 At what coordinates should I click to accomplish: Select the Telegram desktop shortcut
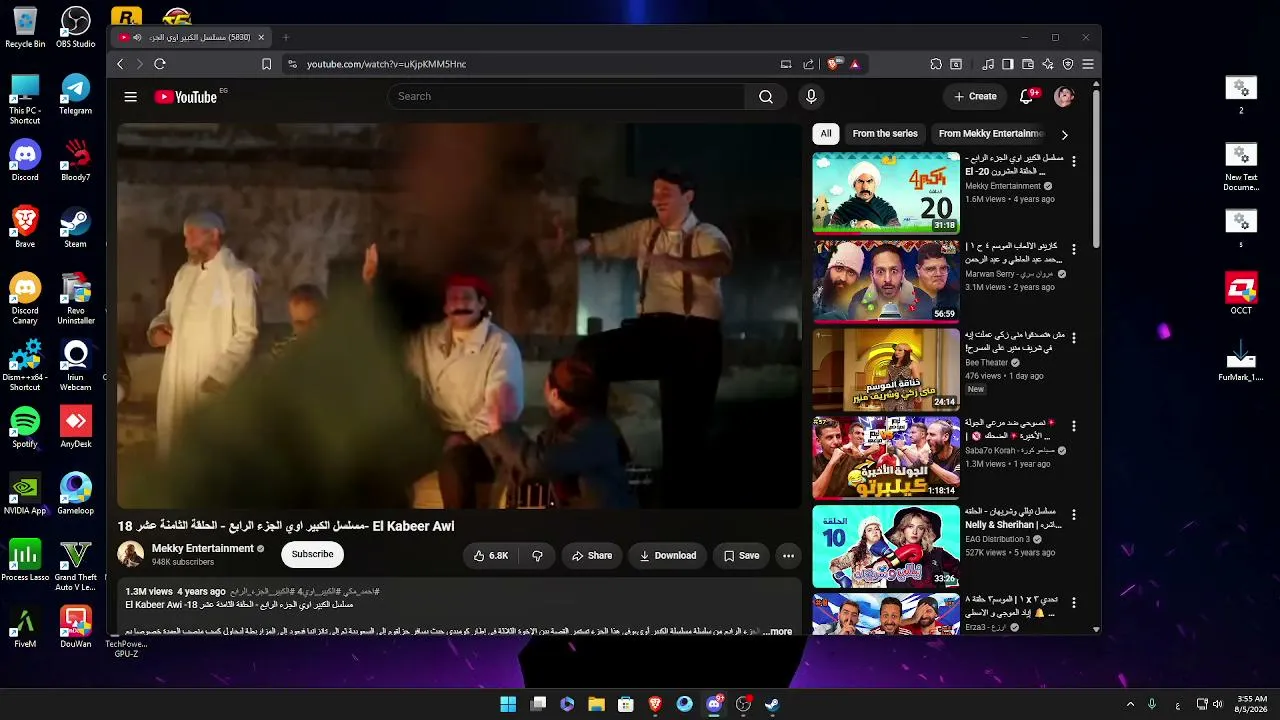click(x=76, y=95)
